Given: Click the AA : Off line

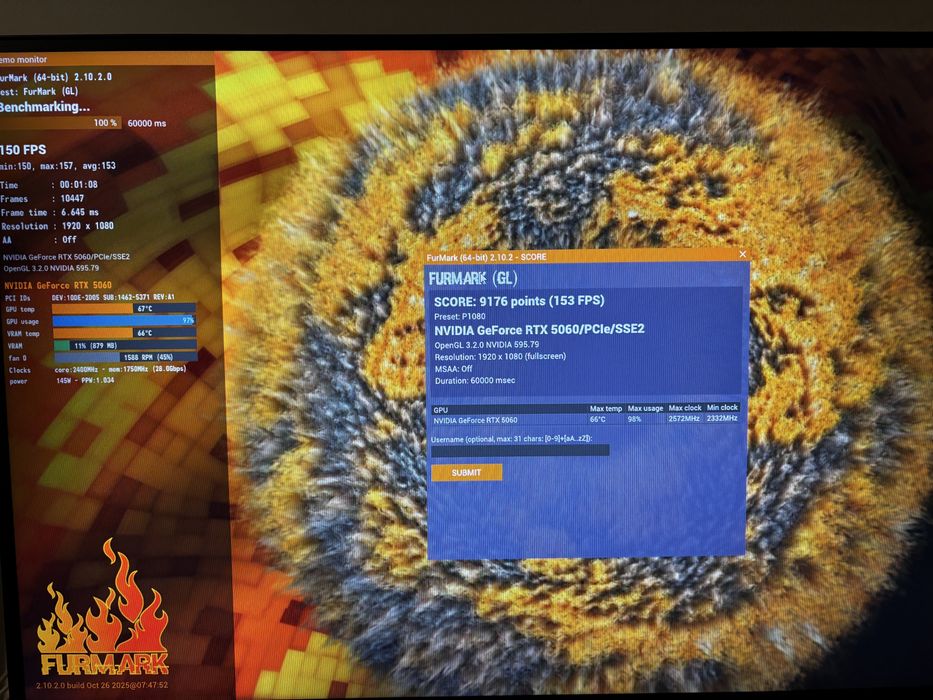Looking at the screenshot, I should tap(39, 240).
